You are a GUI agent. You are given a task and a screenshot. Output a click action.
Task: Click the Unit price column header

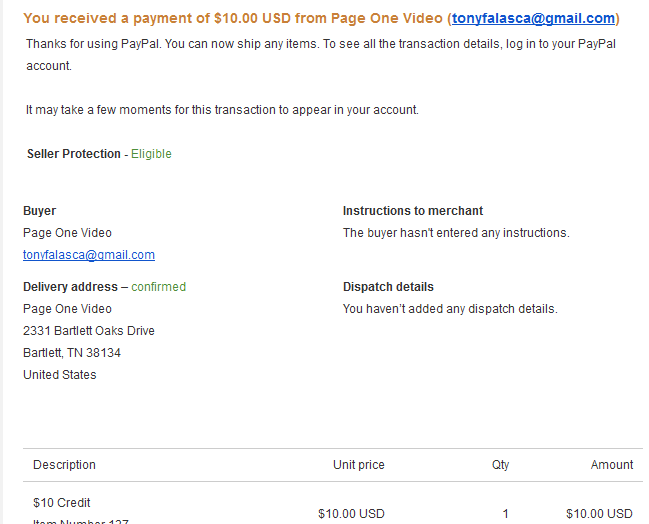click(359, 465)
